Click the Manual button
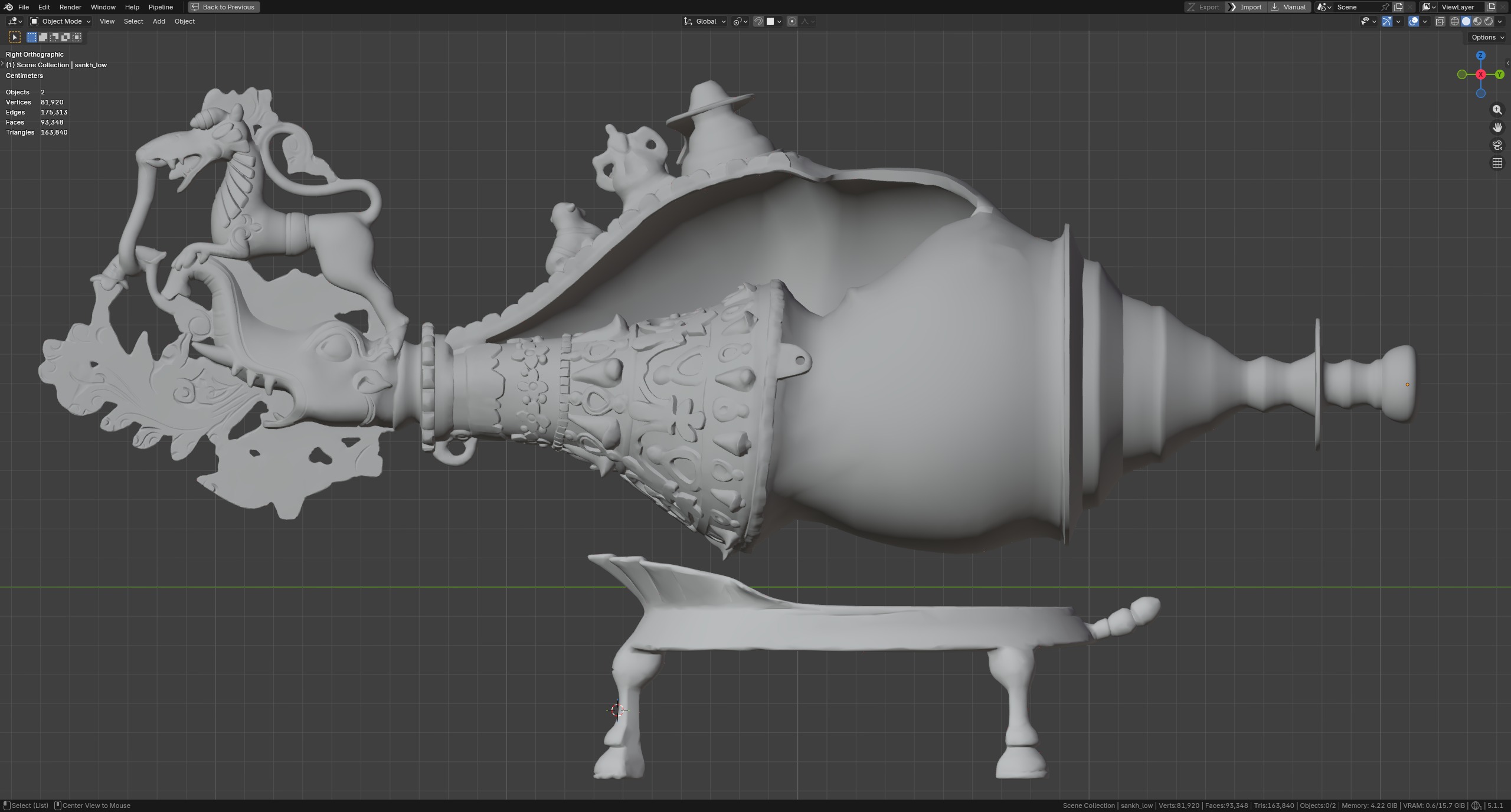The height and width of the screenshot is (812, 1511). tap(1288, 7)
